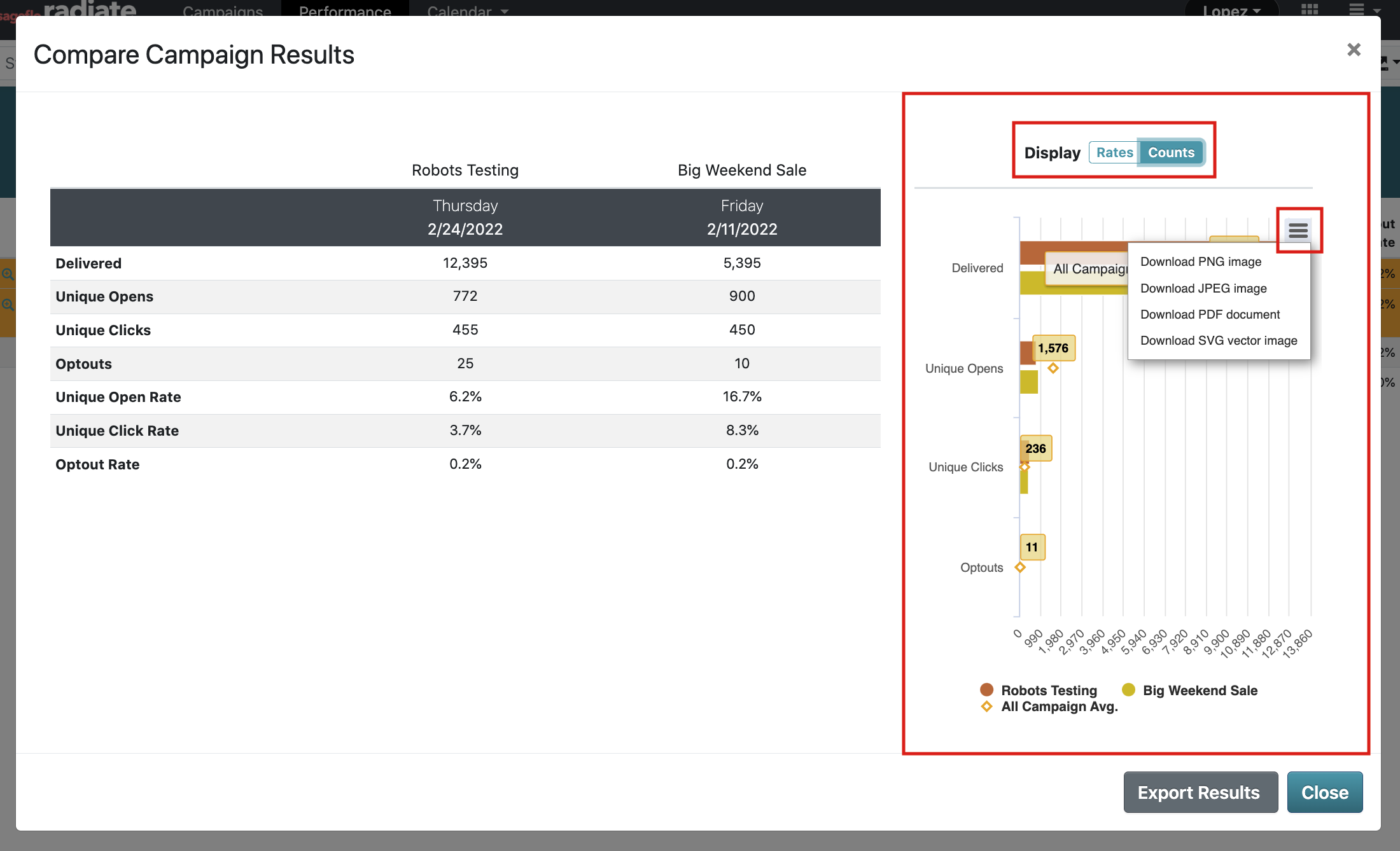Choose Download PDF document from the menu
The width and height of the screenshot is (1400, 851).
[x=1210, y=314]
